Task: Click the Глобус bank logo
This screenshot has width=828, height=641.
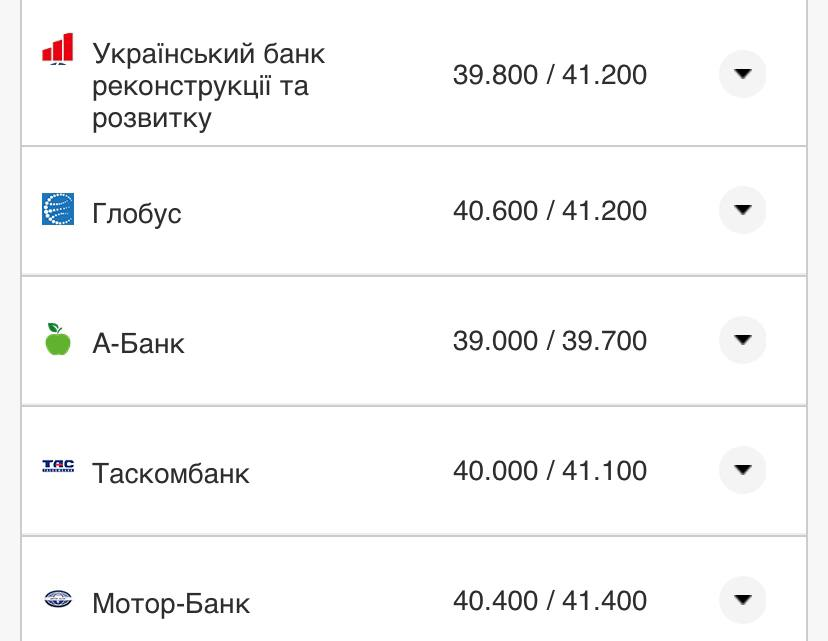Action: (x=58, y=211)
